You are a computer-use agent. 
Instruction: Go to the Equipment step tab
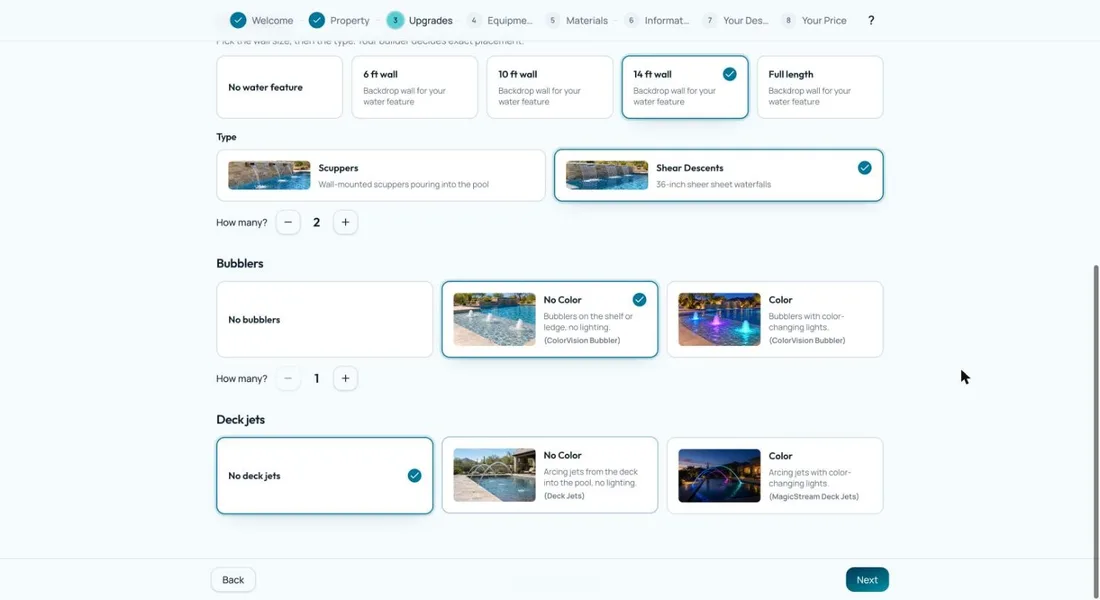[x=501, y=20]
